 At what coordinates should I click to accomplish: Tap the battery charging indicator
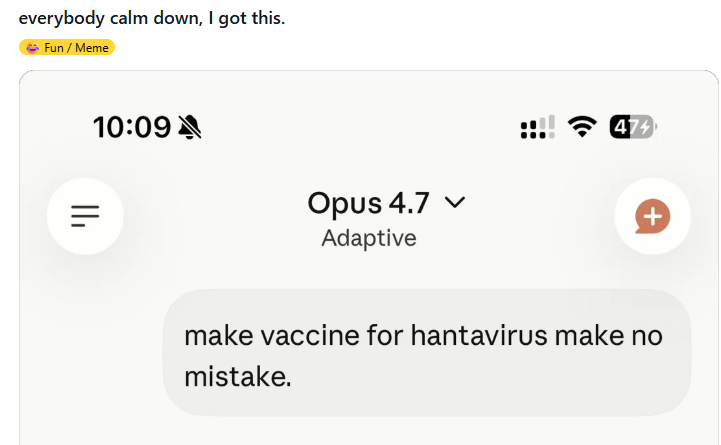633,126
